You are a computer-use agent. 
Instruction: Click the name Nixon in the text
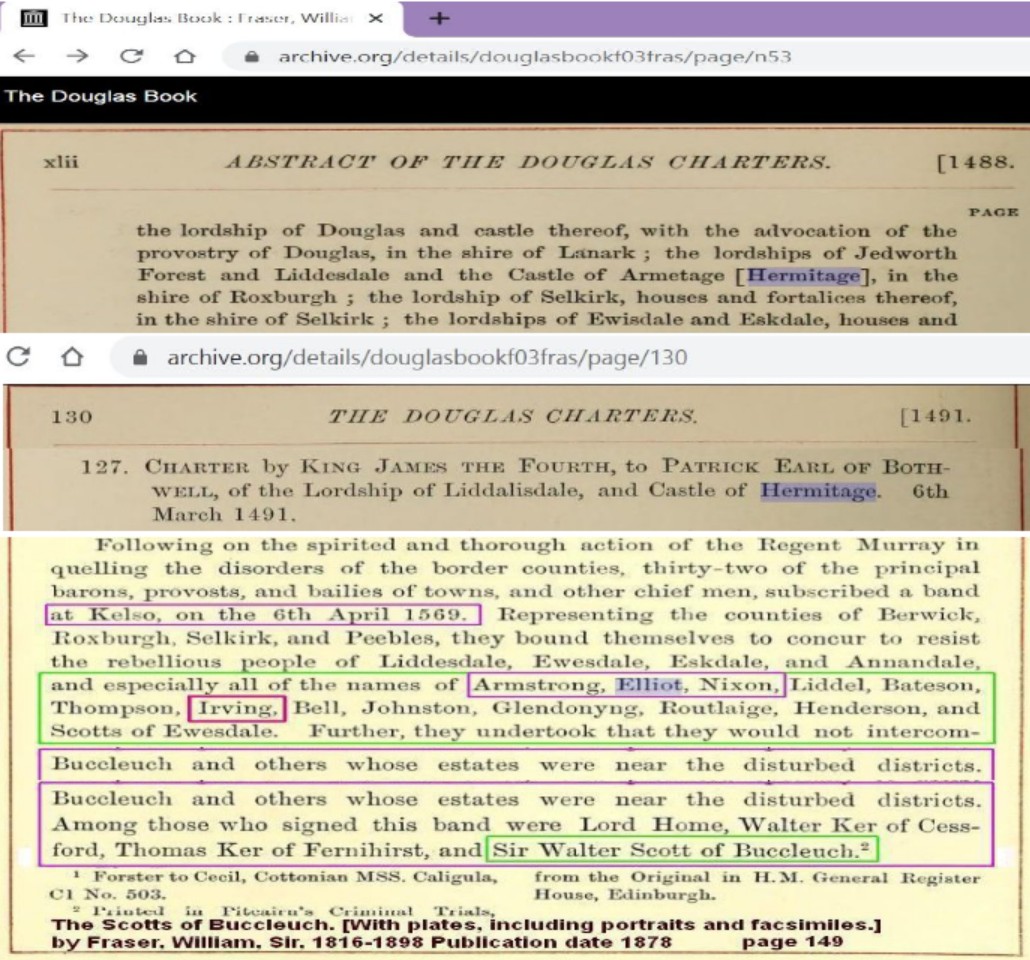coord(738,685)
